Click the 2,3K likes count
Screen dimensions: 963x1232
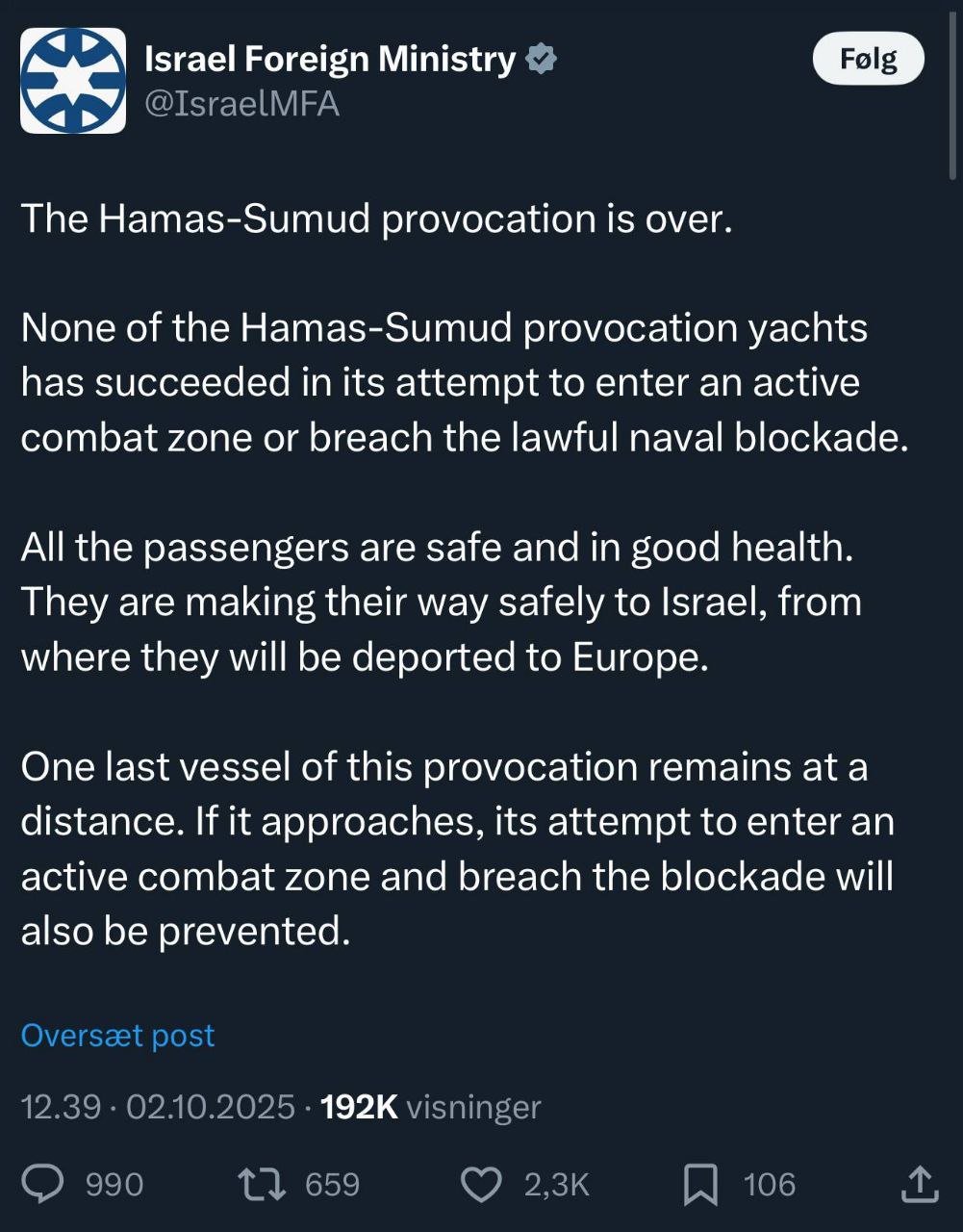pos(556,1184)
